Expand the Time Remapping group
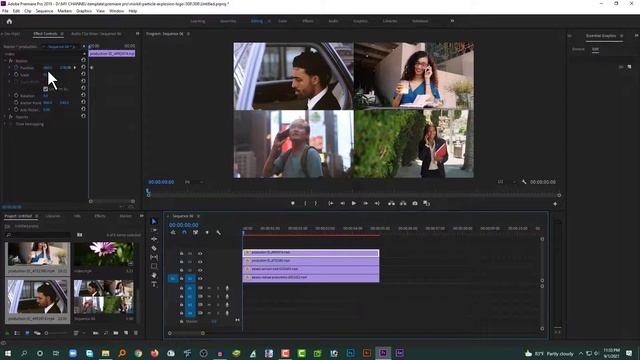 5,124
